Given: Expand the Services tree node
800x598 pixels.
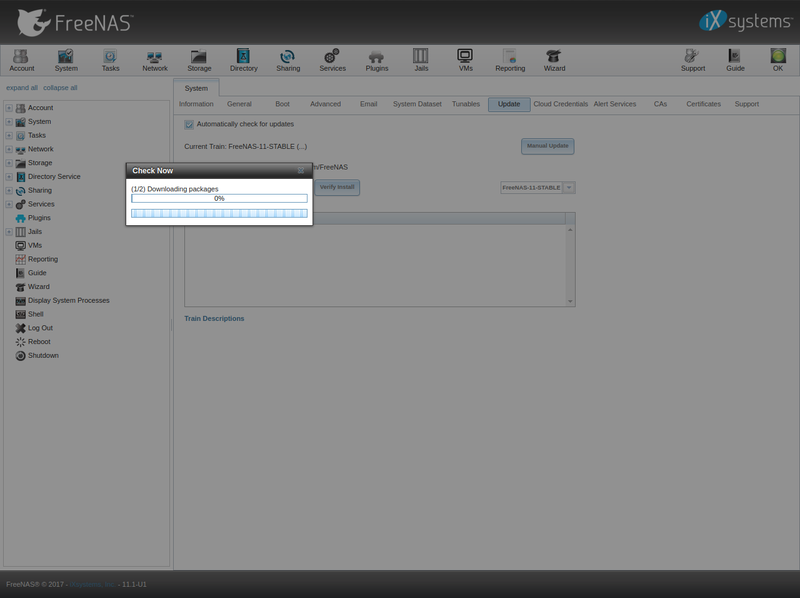Looking at the screenshot, I should (9, 205).
